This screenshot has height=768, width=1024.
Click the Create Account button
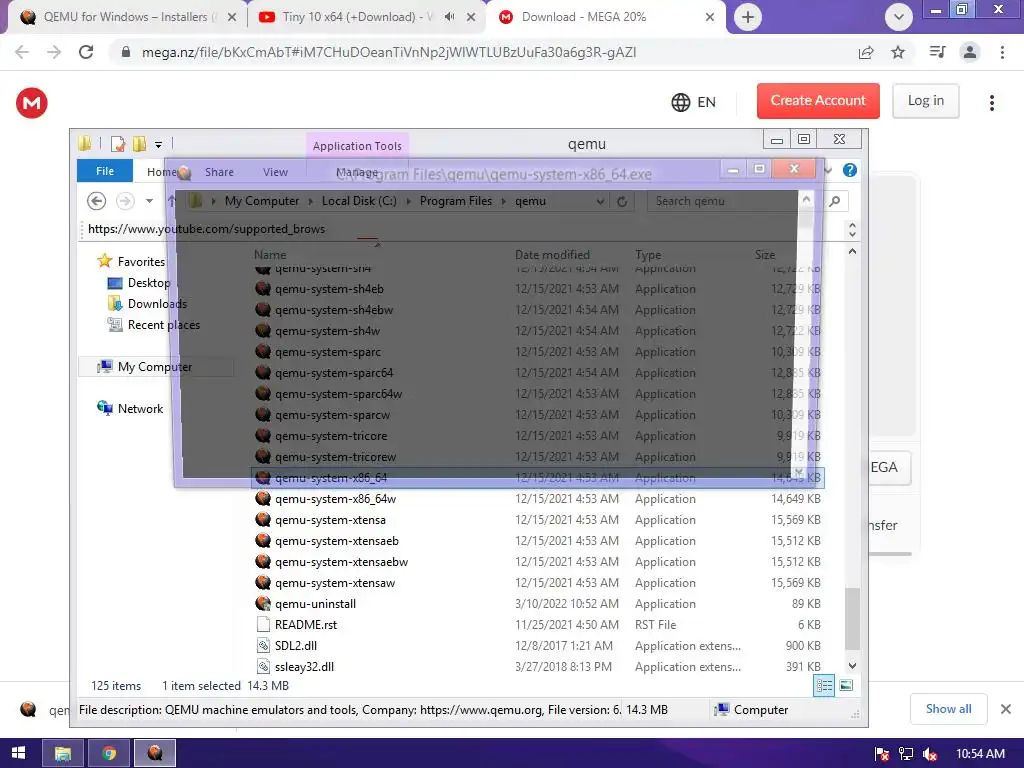point(818,101)
